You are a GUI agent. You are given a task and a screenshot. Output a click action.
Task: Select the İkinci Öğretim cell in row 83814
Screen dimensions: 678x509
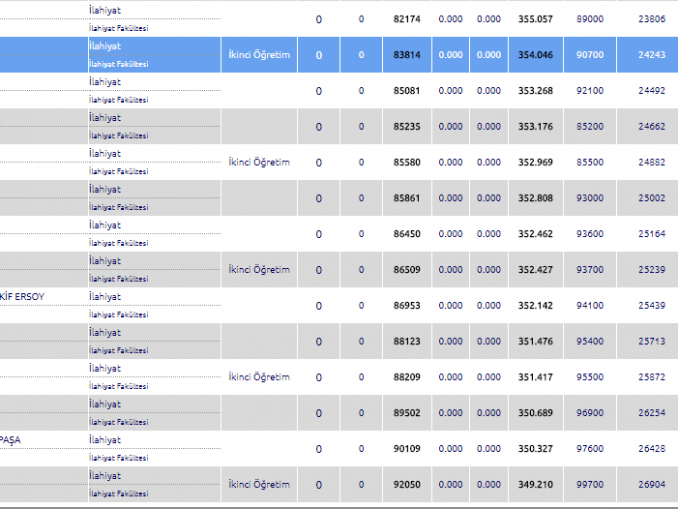point(259,55)
